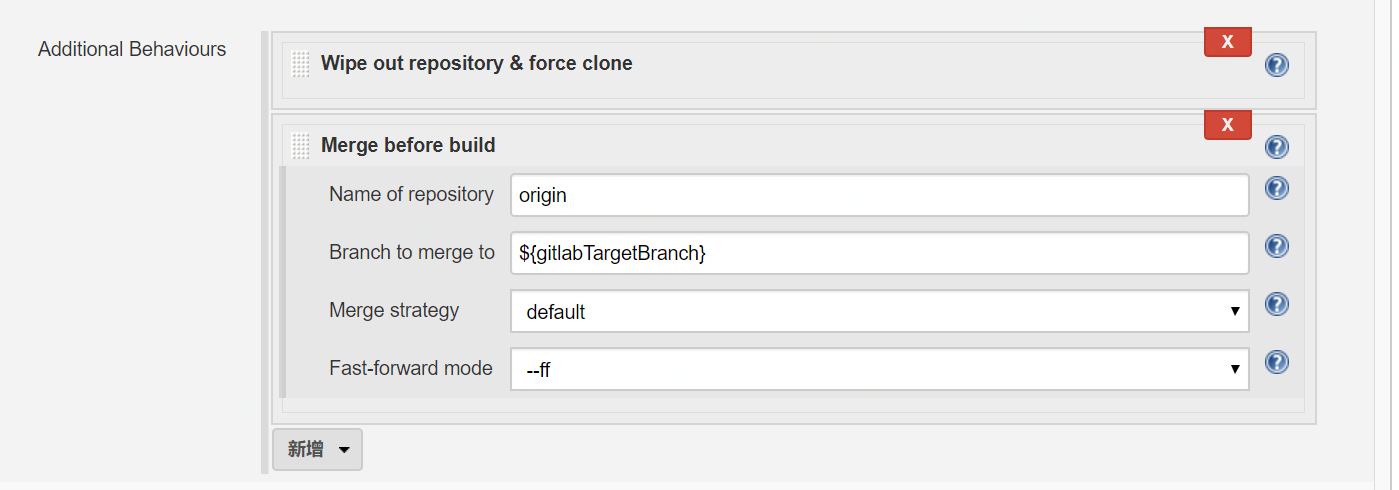Open help for Wipe out repository & force clone
This screenshot has height=490, width=1399.
1276,65
